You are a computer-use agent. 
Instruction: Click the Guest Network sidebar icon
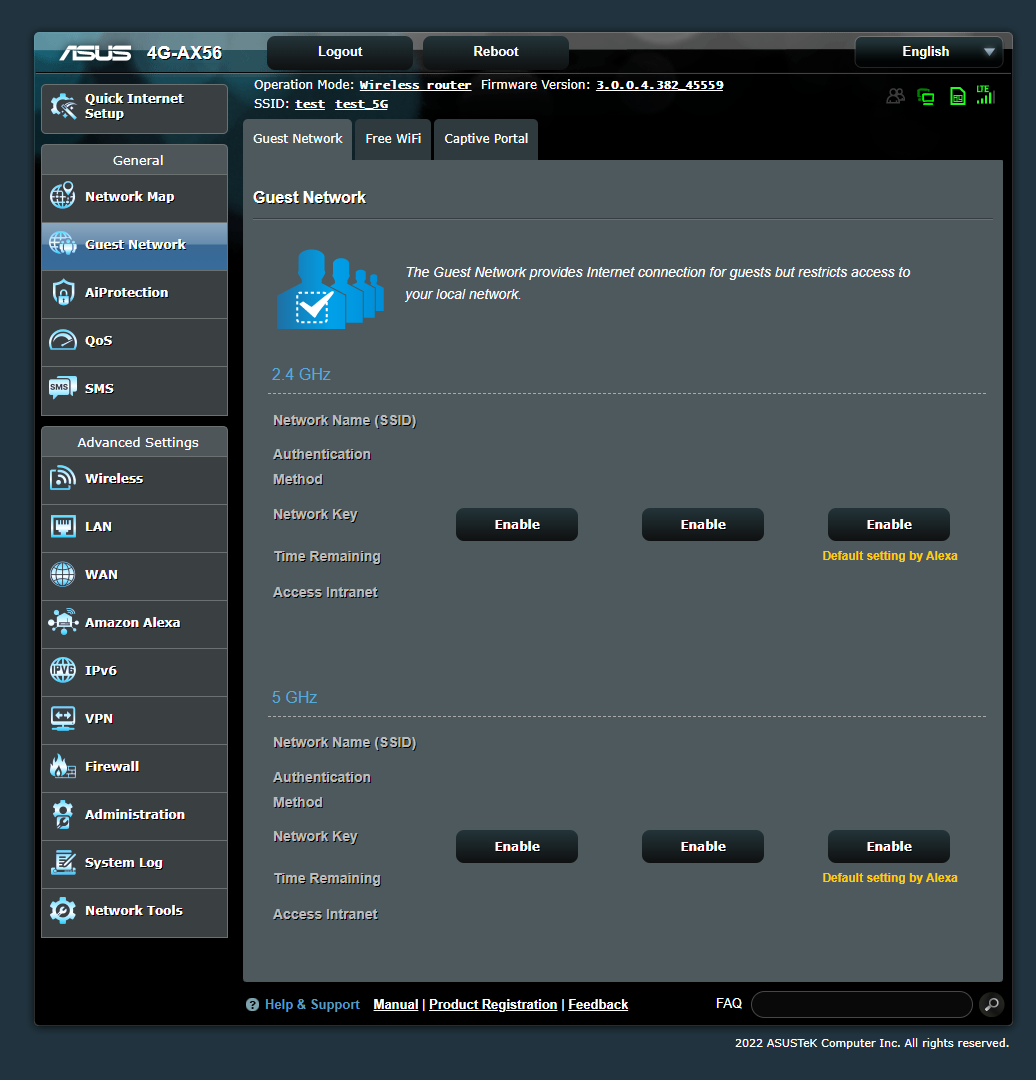click(x=63, y=243)
